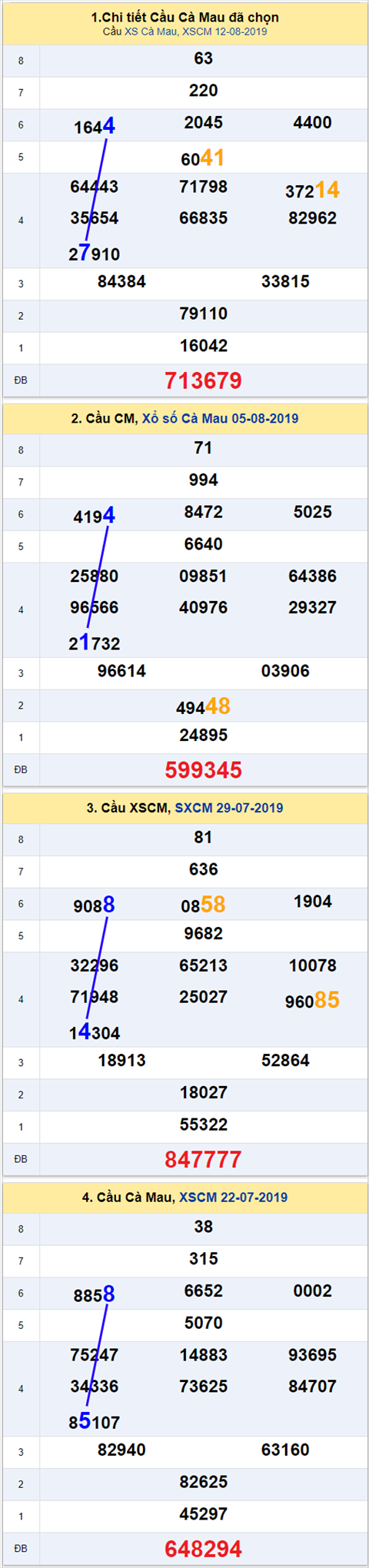The width and height of the screenshot is (369, 1568).
Task: Click the number 49448
Action: coord(203,707)
